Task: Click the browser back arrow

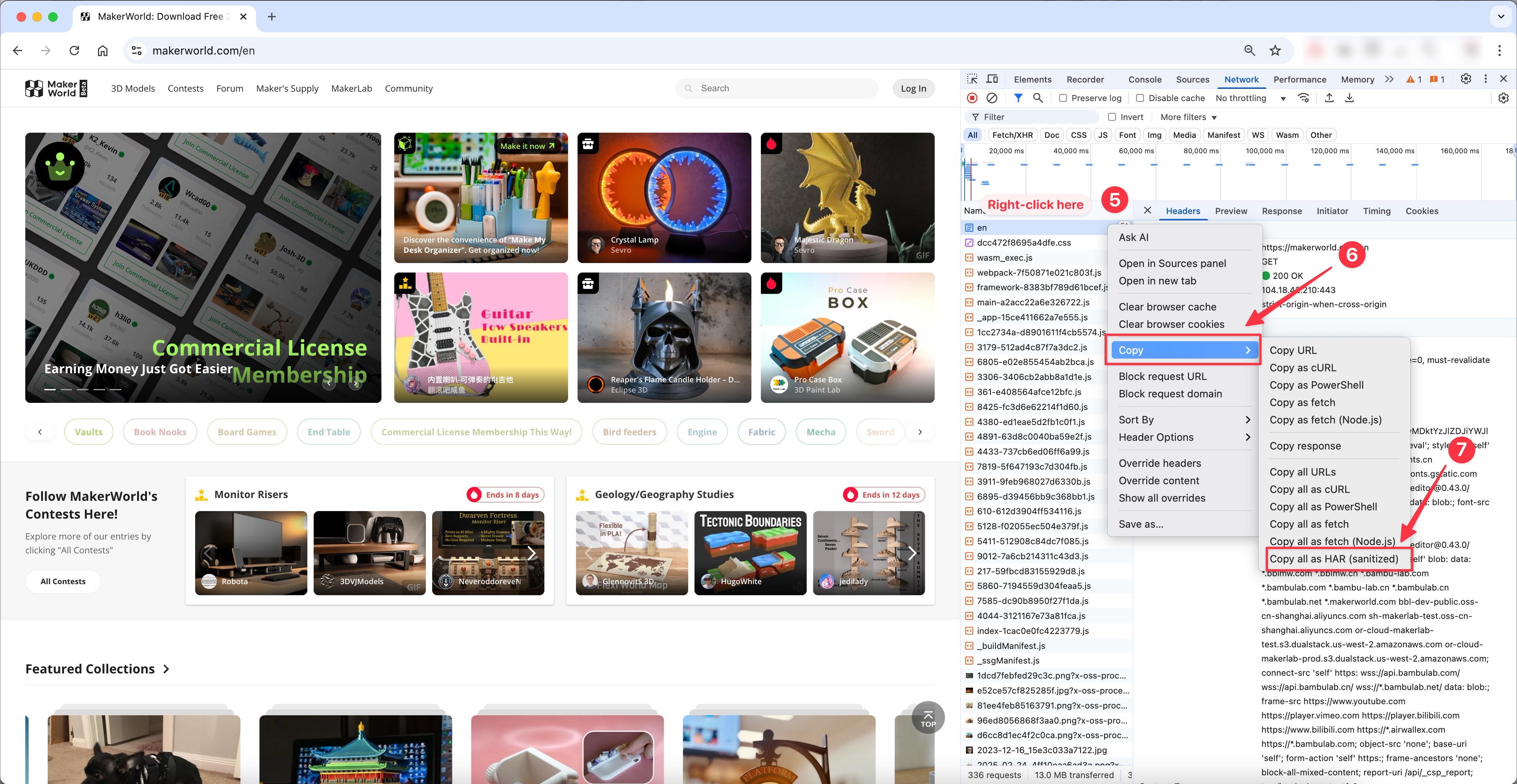Action: pyautogui.click(x=18, y=51)
